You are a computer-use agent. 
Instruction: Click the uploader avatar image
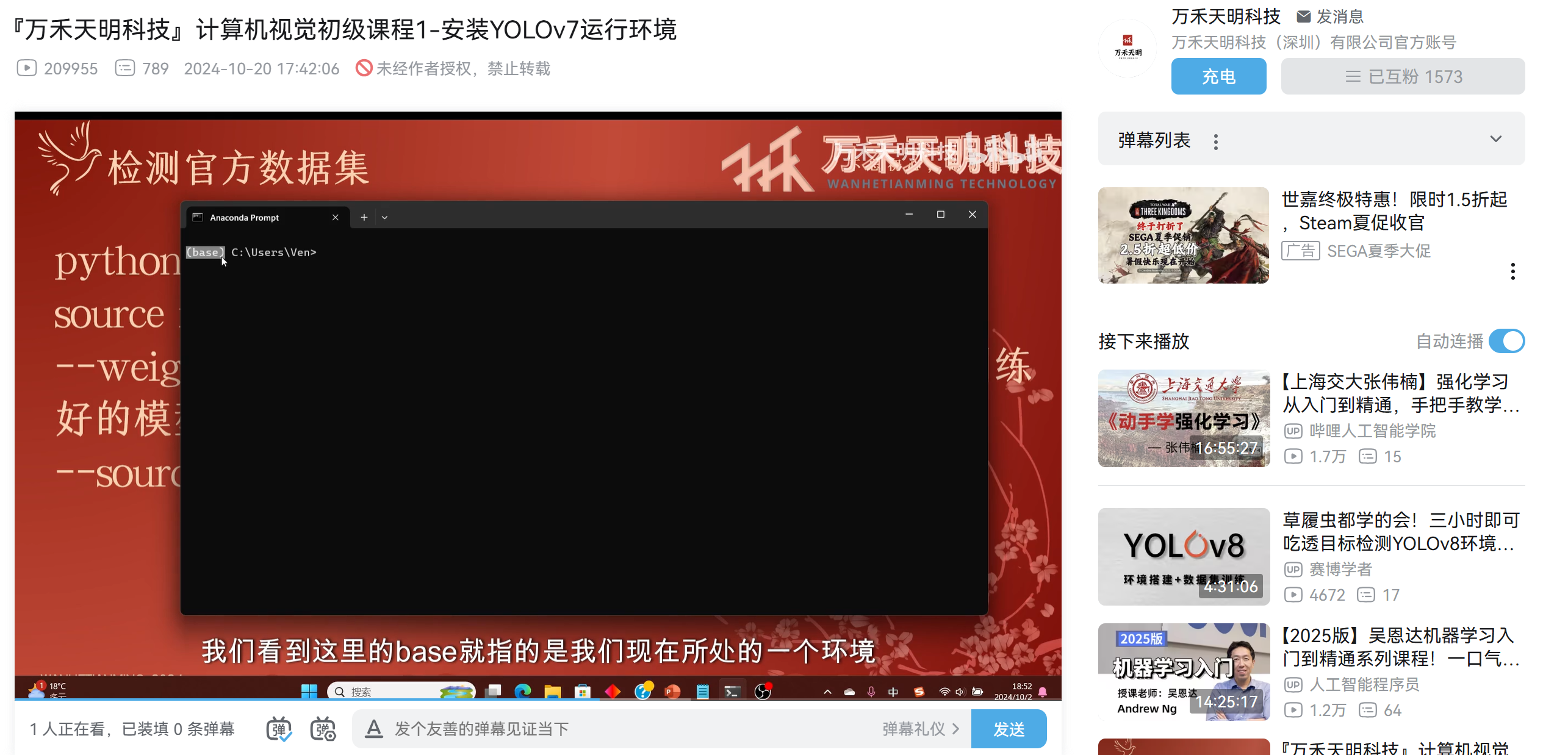(1127, 48)
